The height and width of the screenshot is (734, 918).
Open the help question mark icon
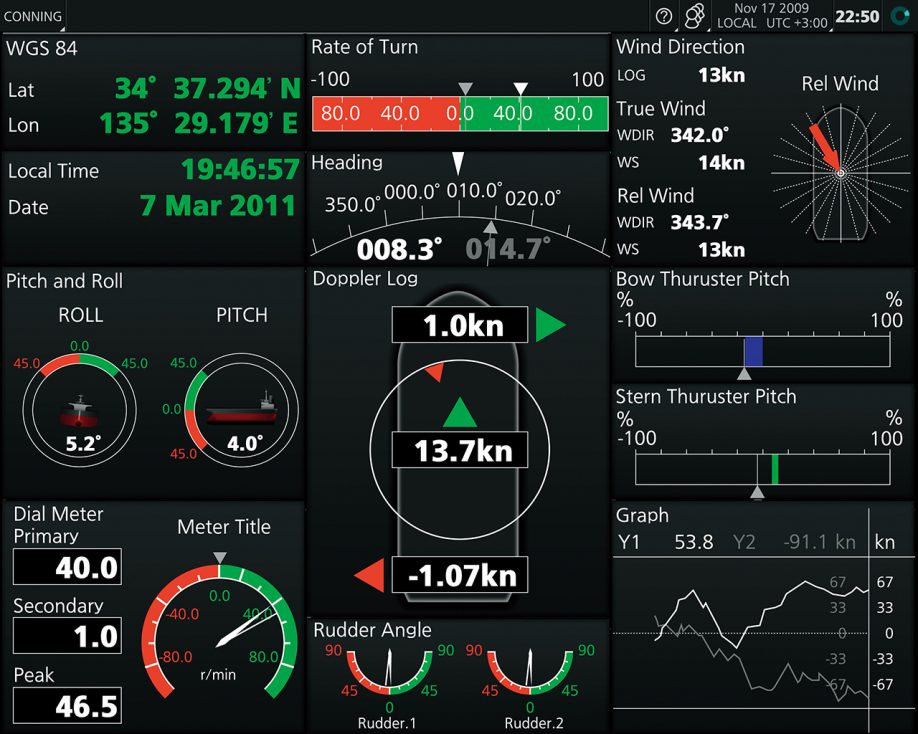pyautogui.click(x=663, y=16)
